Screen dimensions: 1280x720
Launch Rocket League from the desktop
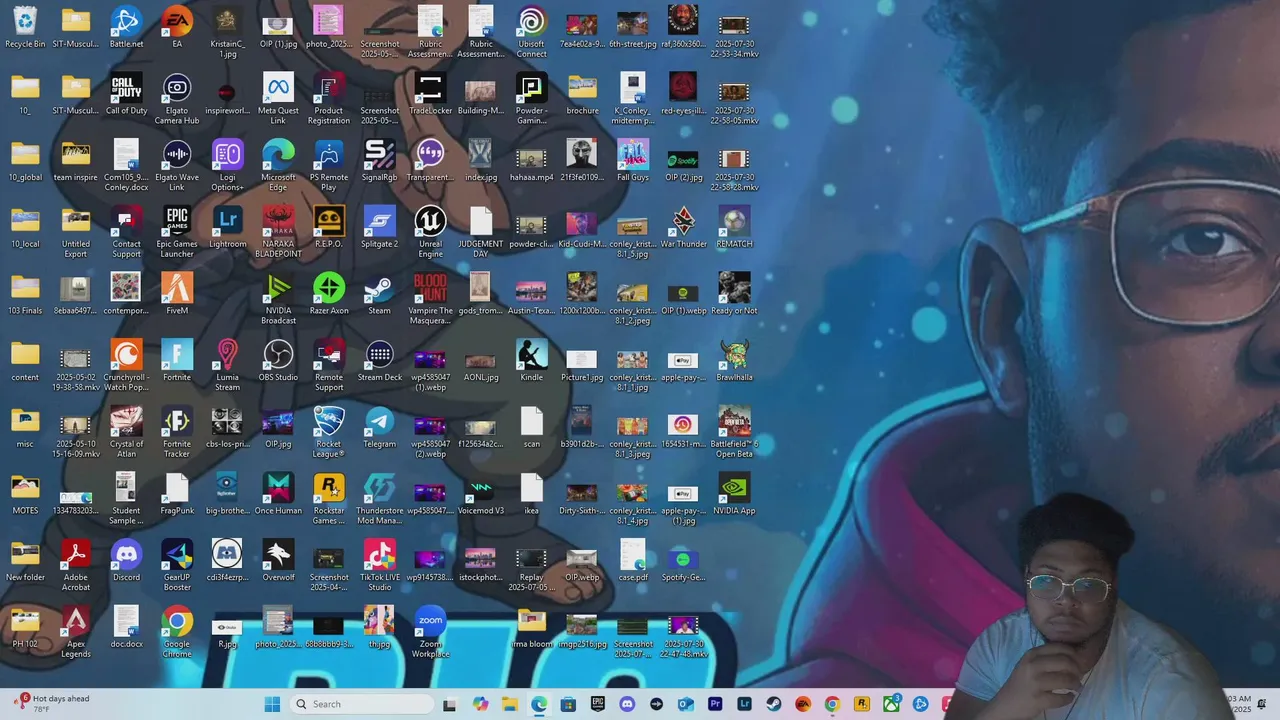pyautogui.click(x=329, y=431)
